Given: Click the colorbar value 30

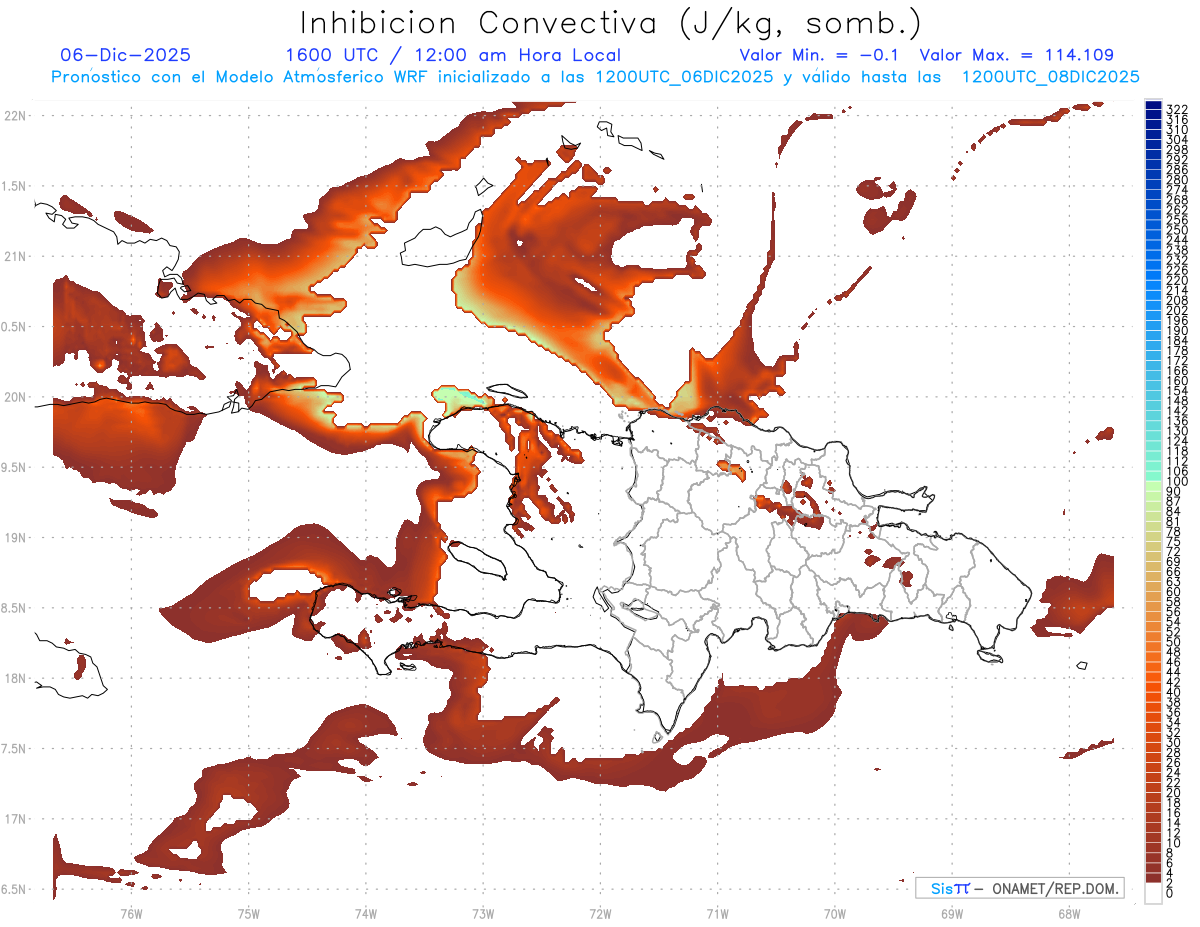Looking at the screenshot, I should point(1173,741).
